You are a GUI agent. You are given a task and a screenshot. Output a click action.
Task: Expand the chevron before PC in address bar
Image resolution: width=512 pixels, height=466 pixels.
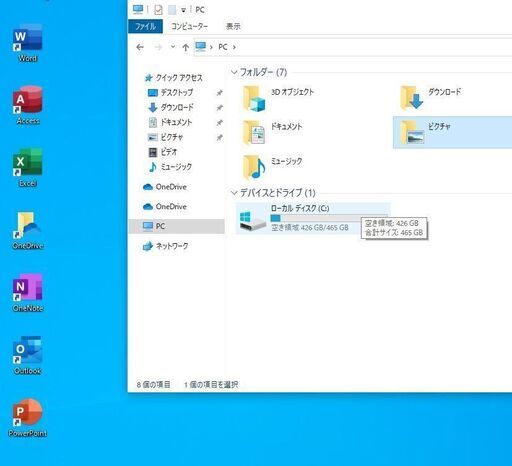pyautogui.click(x=211, y=47)
